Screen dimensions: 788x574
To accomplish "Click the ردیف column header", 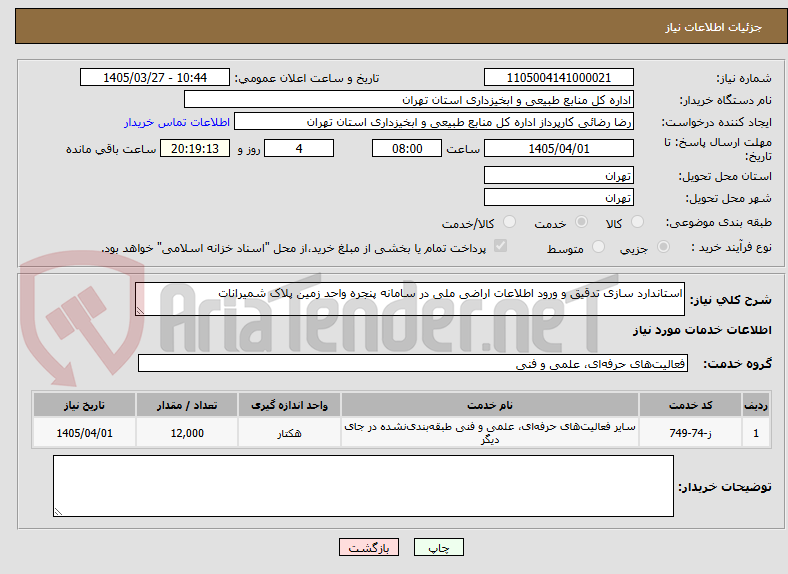I will tap(756, 405).
